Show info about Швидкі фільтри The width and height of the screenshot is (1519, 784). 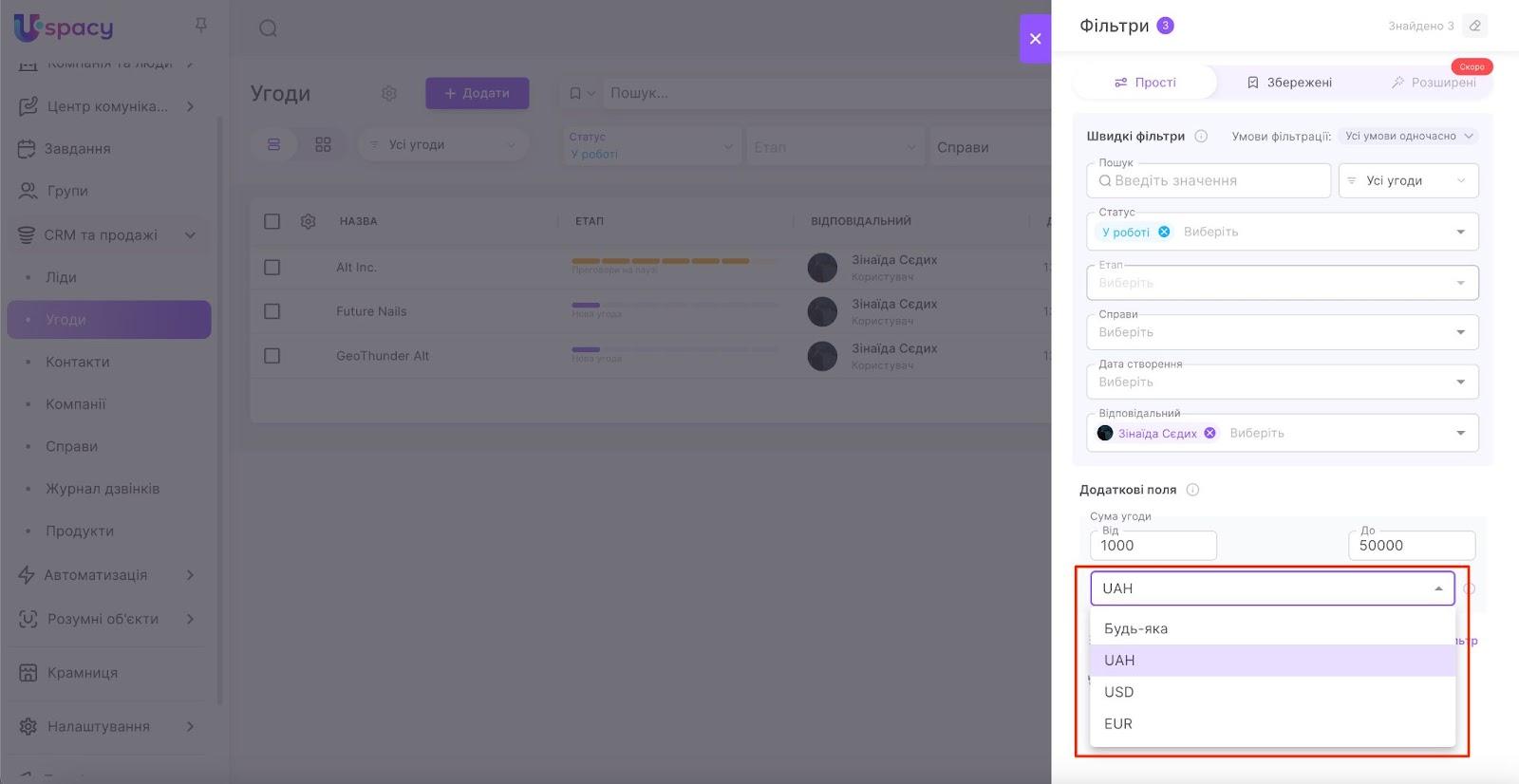1201,136
